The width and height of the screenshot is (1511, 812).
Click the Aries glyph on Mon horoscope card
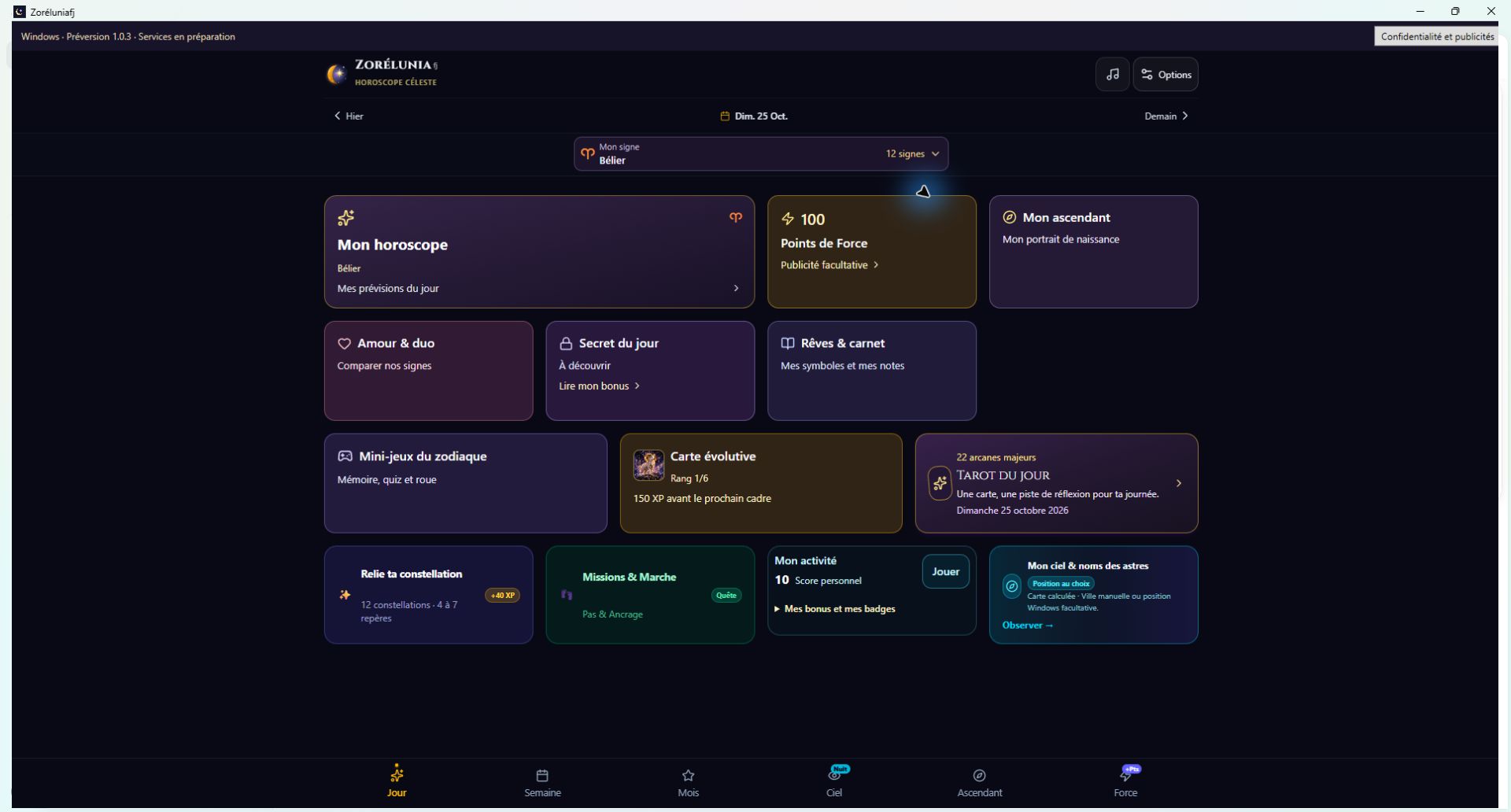point(736,217)
